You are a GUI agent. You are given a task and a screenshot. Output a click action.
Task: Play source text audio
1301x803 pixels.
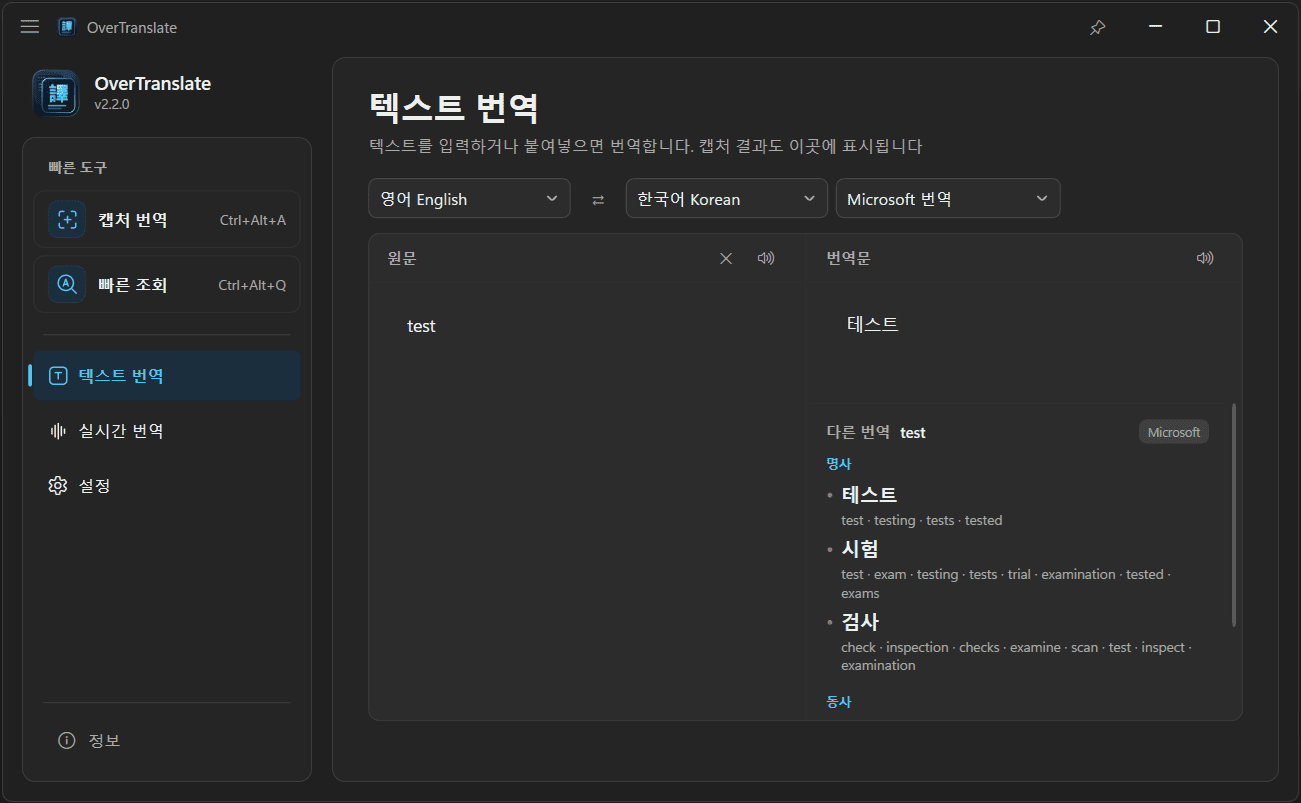tap(766, 258)
